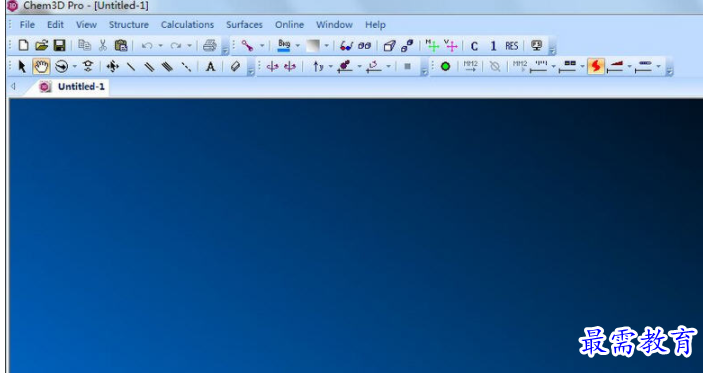Image resolution: width=703 pixels, height=373 pixels.
Task: Toggle atom symbols C button
Action: point(474,46)
